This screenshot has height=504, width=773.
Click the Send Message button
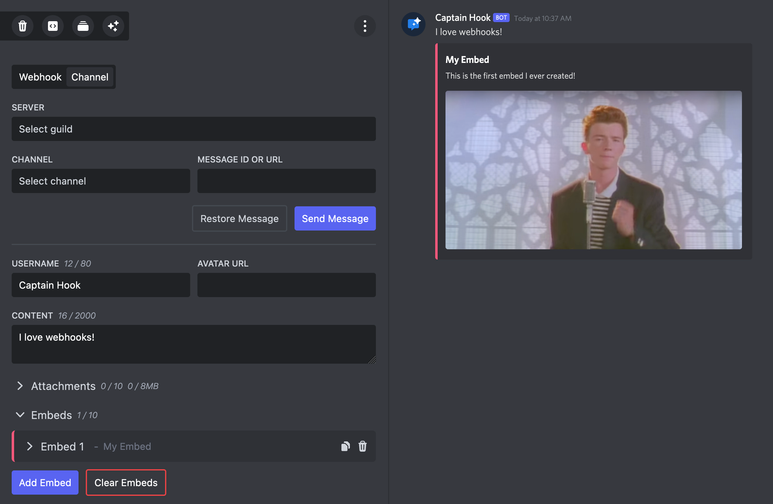(x=335, y=218)
